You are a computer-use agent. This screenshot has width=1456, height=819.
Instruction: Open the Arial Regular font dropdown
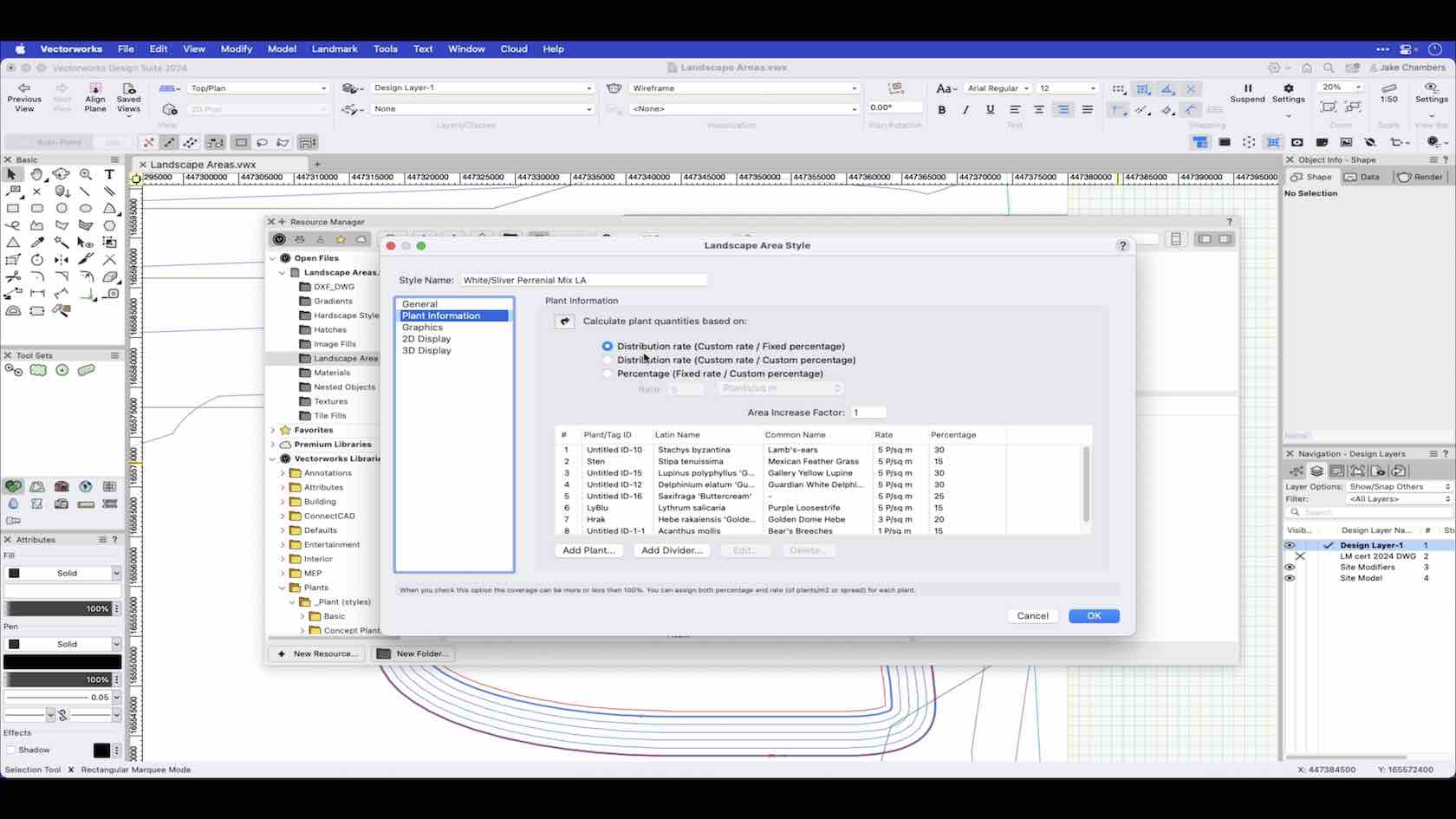[x=998, y=88]
